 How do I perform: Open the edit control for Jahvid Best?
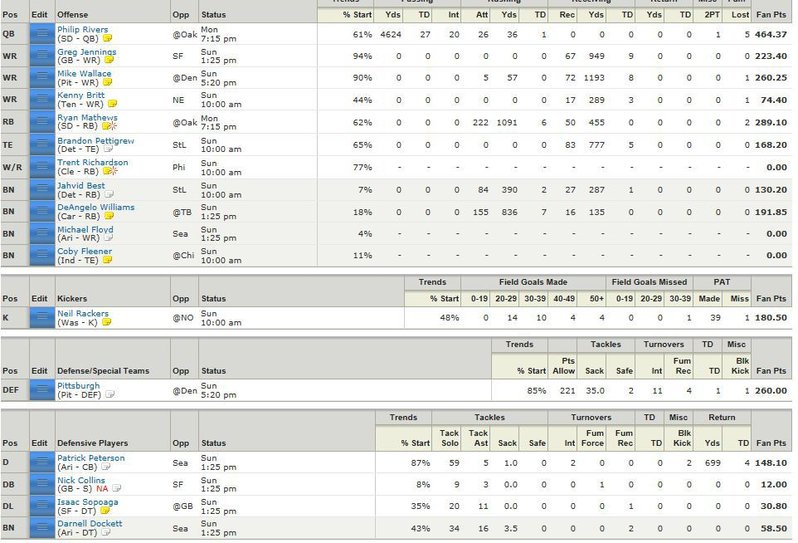pos(42,189)
